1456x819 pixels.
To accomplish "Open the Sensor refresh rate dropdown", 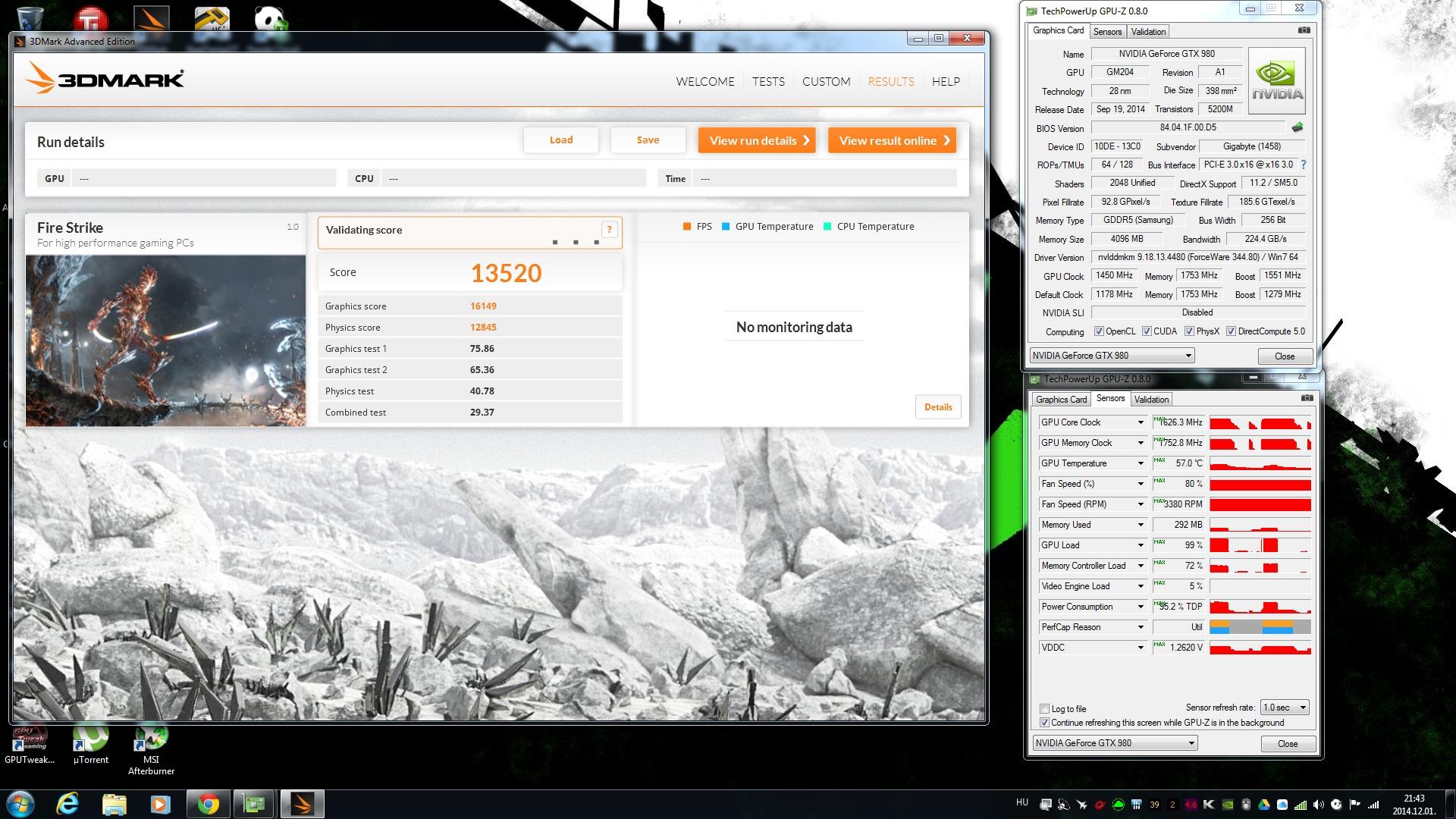I will pyautogui.click(x=1285, y=708).
